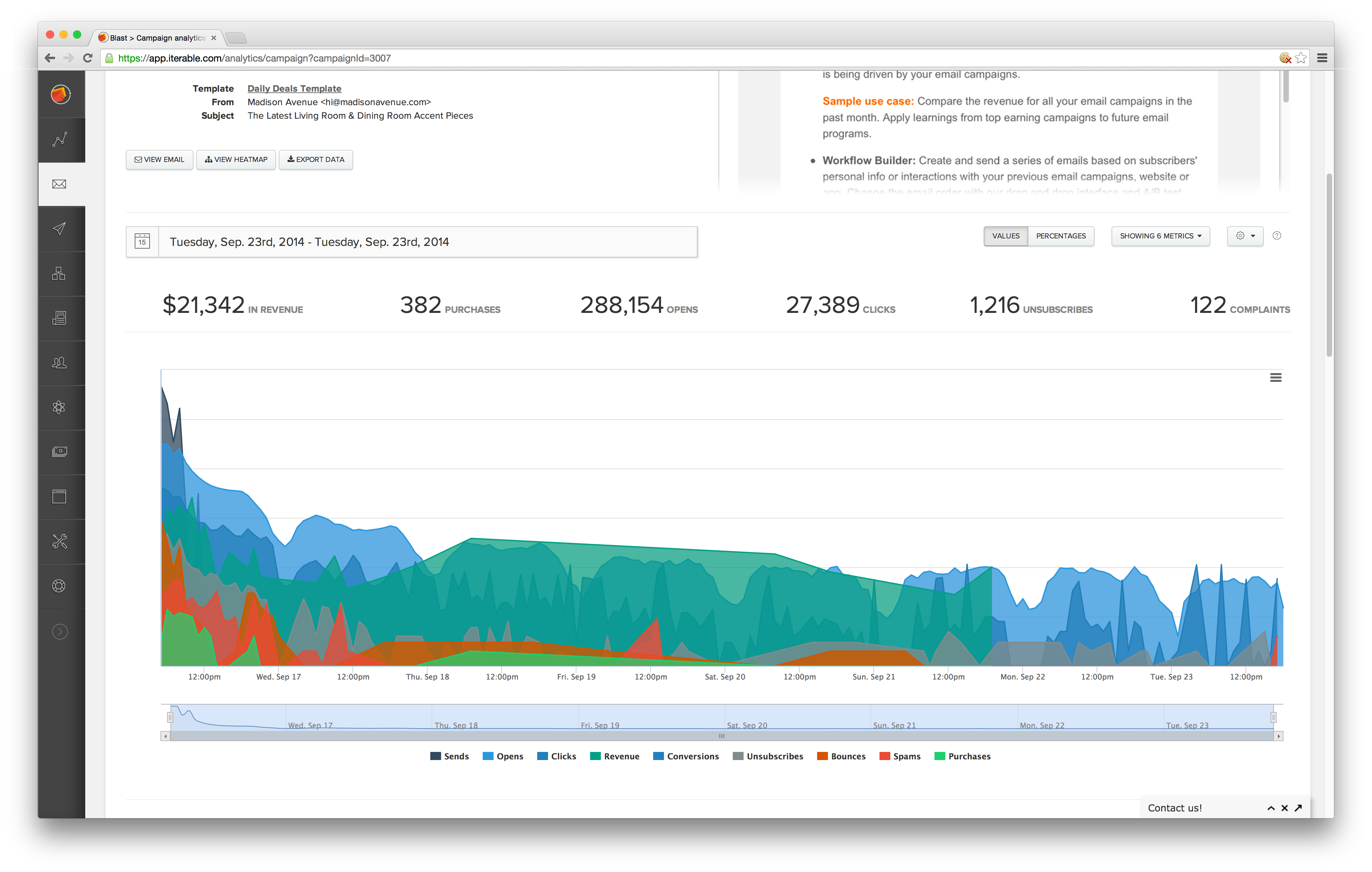Click the Export Data button
This screenshot has height=872, width=1372.
[316, 159]
